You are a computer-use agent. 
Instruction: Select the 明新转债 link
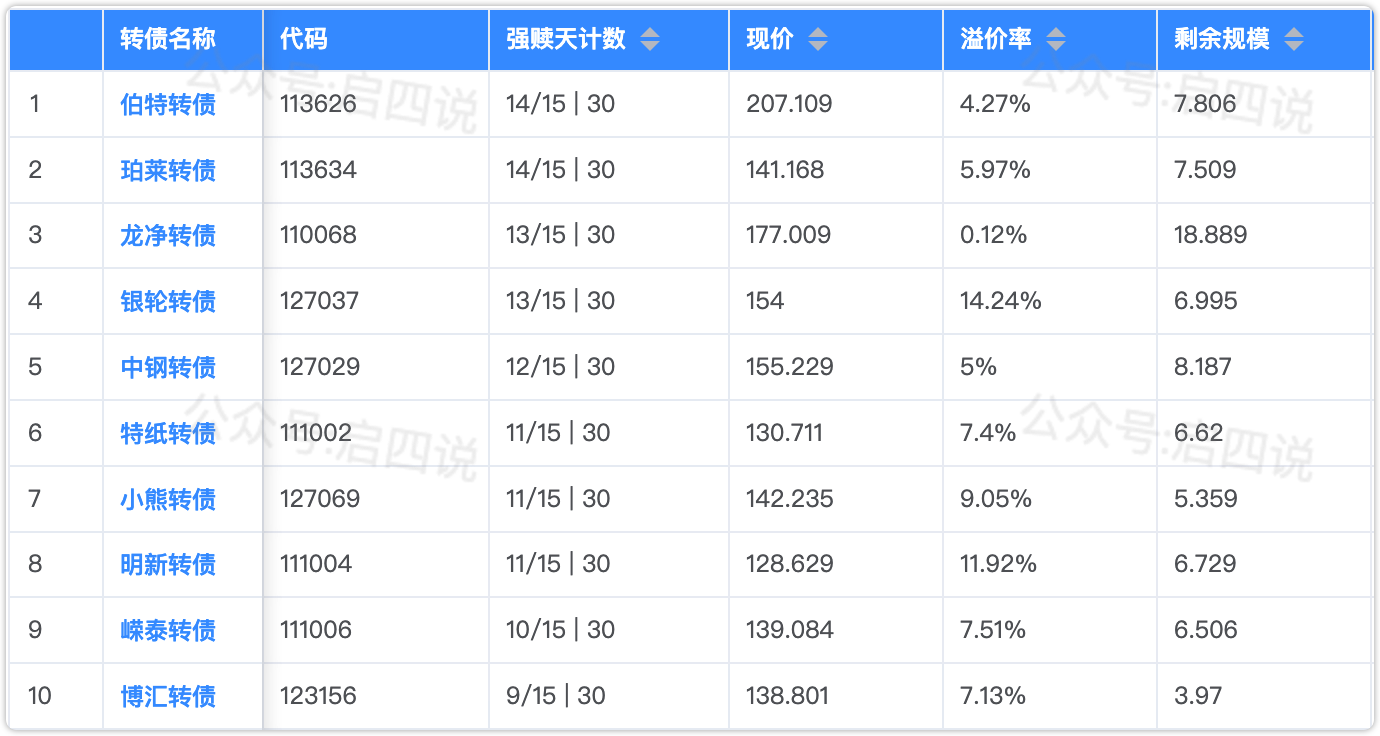click(168, 564)
